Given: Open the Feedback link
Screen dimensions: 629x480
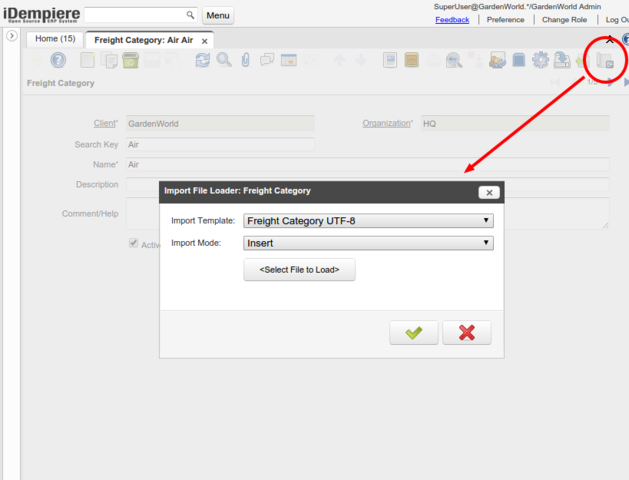Looking at the screenshot, I should pos(452,20).
